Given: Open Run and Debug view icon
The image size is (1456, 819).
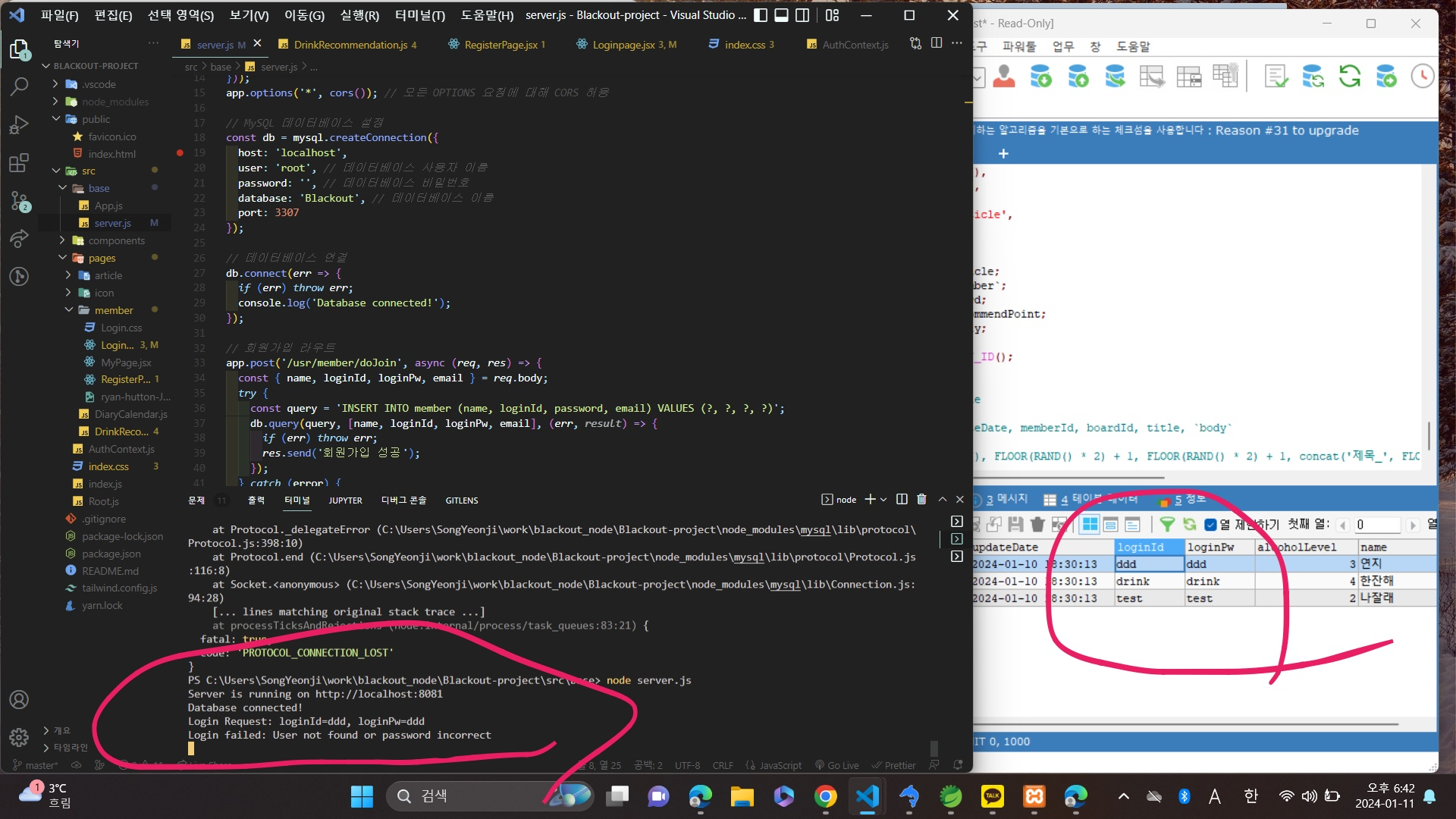Looking at the screenshot, I should point(19,125).
